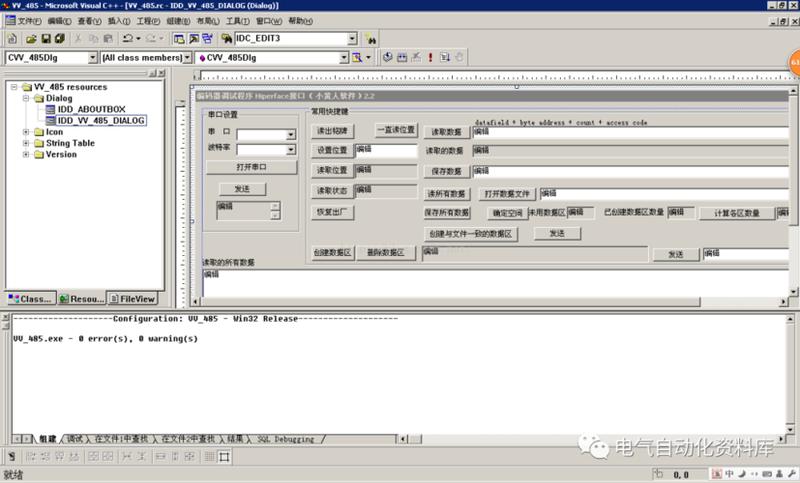Toggle the grid icon in dialog toolbar
800x483 pixels.
209,456
